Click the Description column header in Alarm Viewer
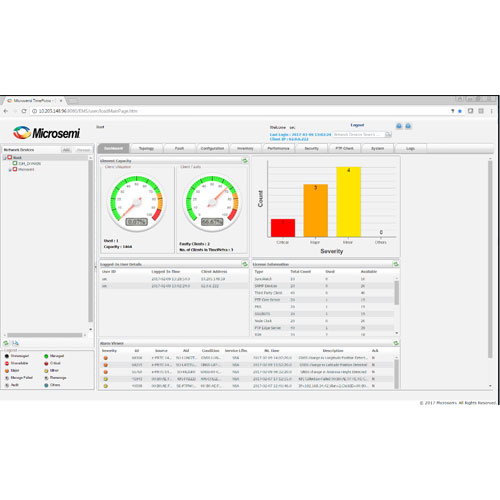This screenshot has height=500, width=500. pyautogui.click(x=333, y=351)
